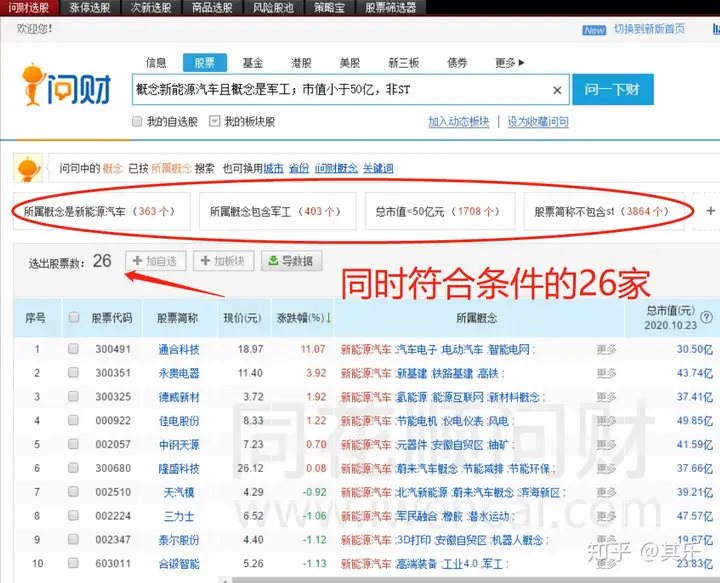
Task: Expand 更多 concepts for 天汽模
Action: pos(606,493)
